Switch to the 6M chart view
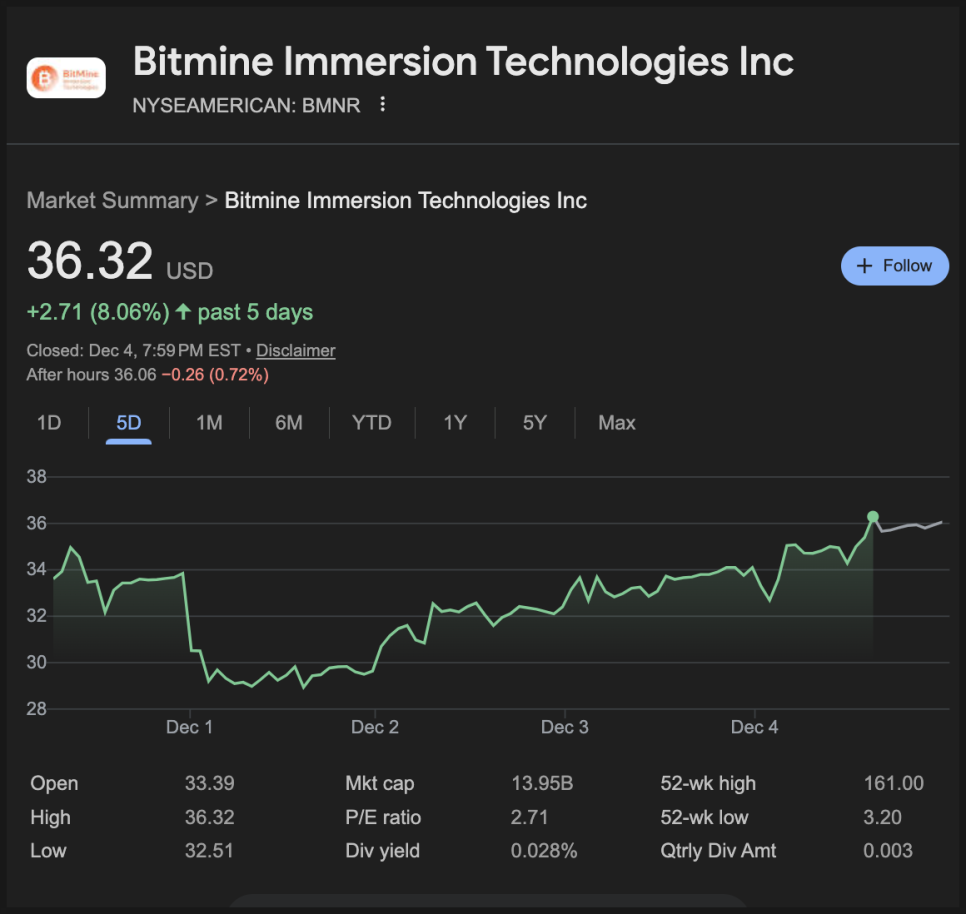 (x=289, y=423)
